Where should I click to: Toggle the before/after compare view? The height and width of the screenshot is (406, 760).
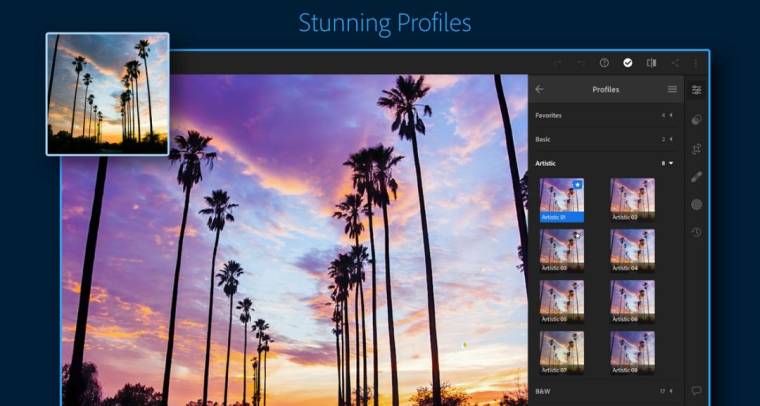(x=651, y=62)
